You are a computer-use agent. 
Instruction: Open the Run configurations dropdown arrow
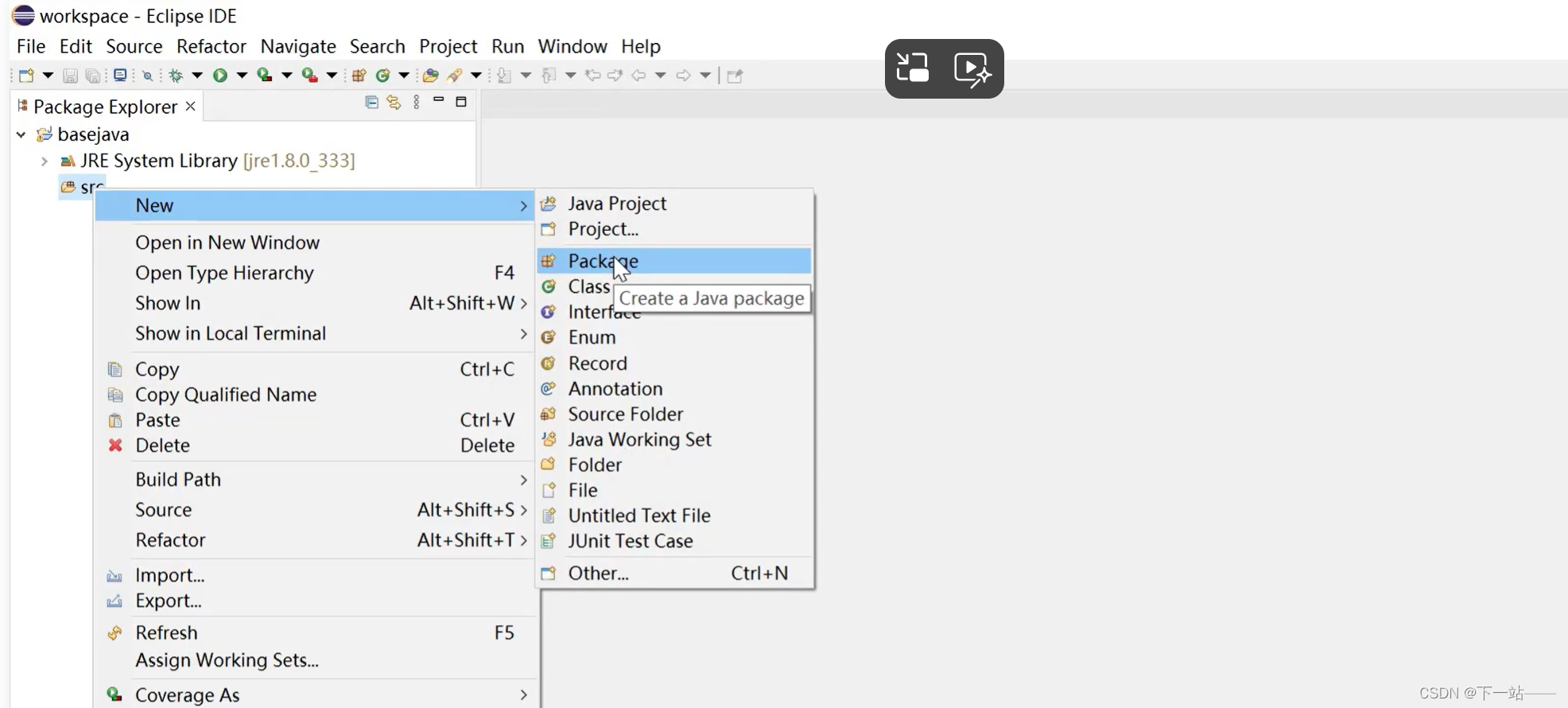pyautogui.click(x=242, y=76)
